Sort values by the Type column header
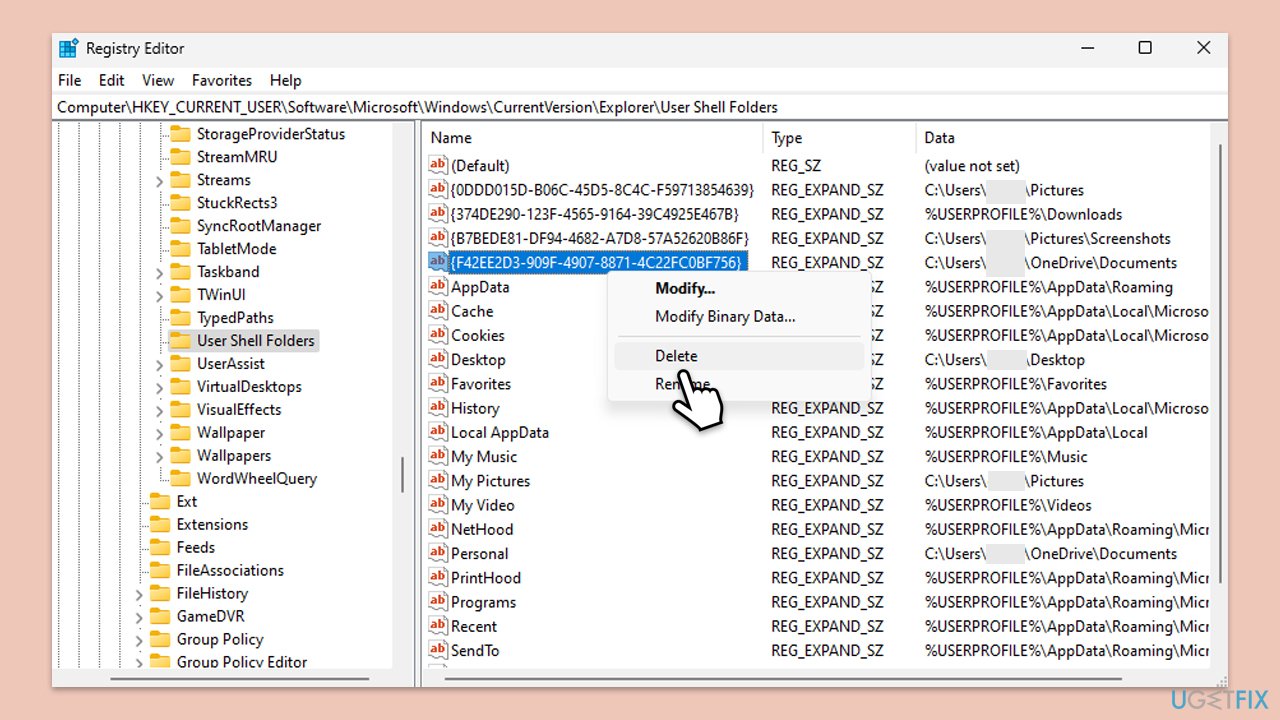1280x720 pixels. [839, 138]
